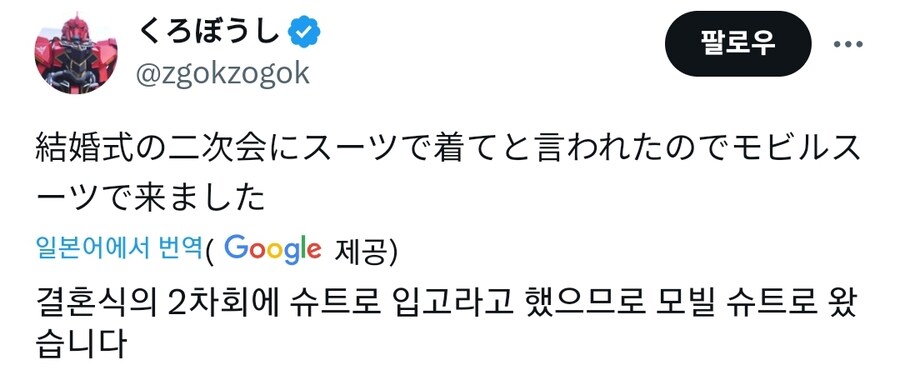Open the three-dot more options menu
Viewport: 900px width, 375px height.
point(848,44)
